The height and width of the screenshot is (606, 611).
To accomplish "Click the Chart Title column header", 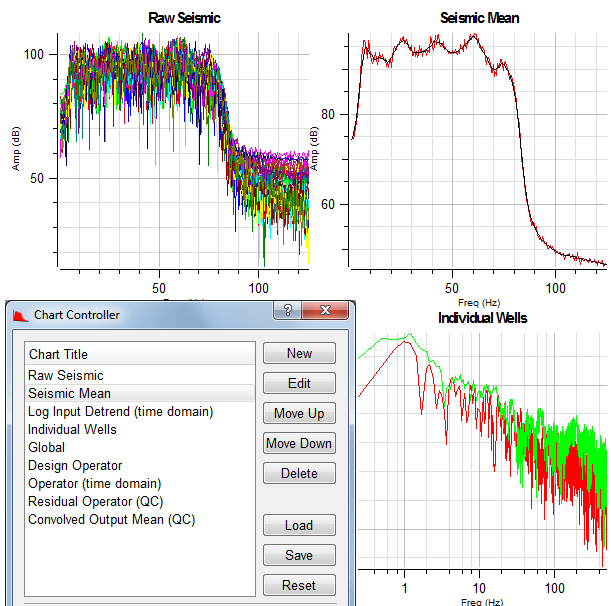I will (x=140, y=354).
